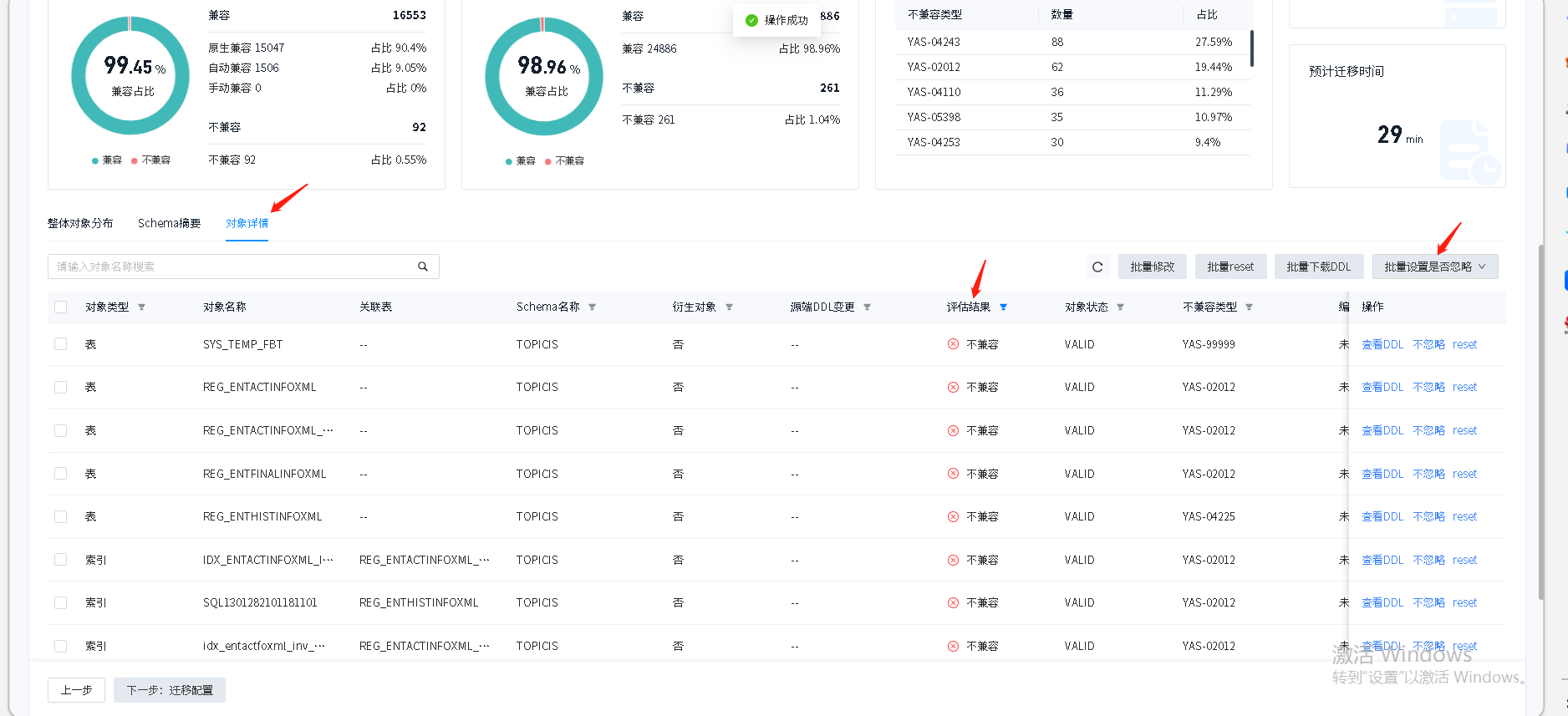
Task: View DDL for SYS_TEMP_FBT
Action: (x=1382, y=344)
